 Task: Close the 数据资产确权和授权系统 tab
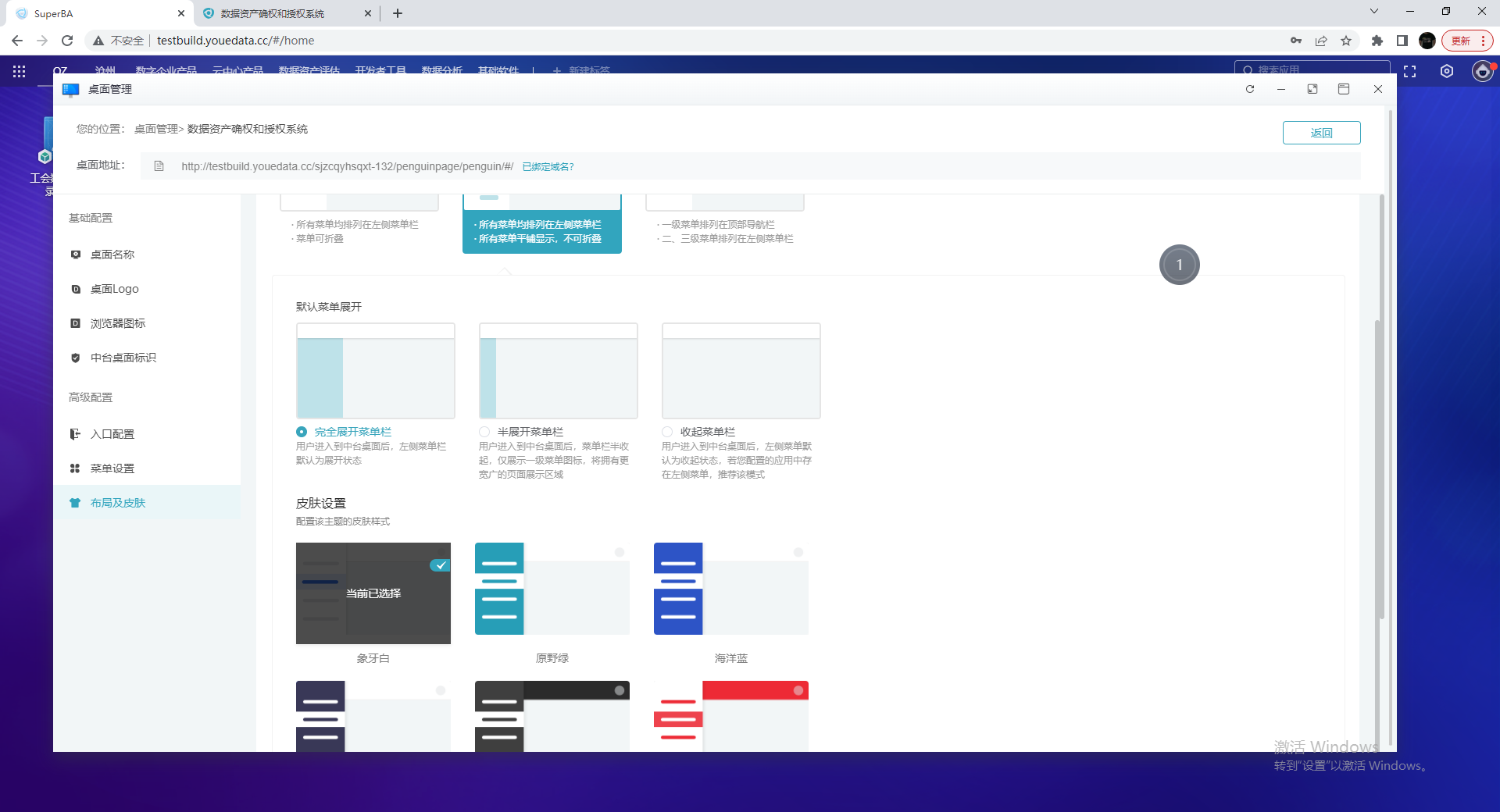(x=368, y=13)
